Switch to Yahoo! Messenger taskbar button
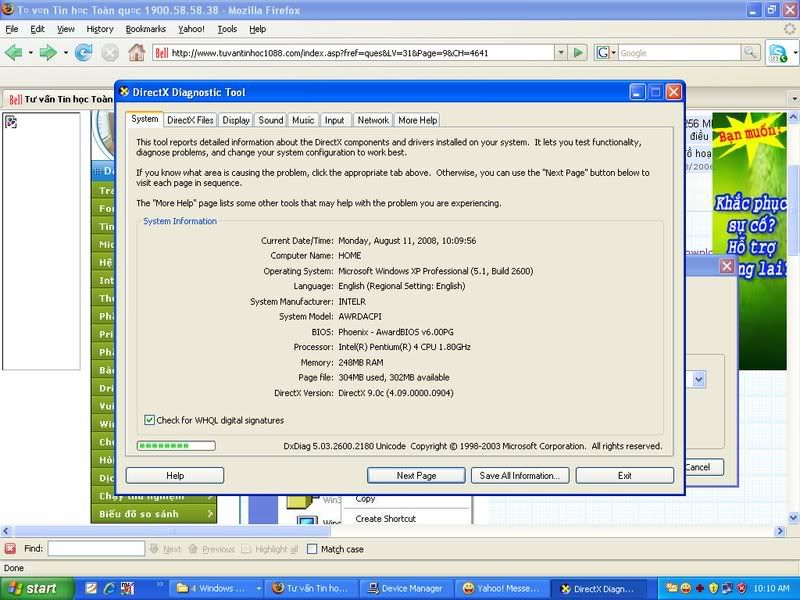800x600 pixels. point(502,588)
